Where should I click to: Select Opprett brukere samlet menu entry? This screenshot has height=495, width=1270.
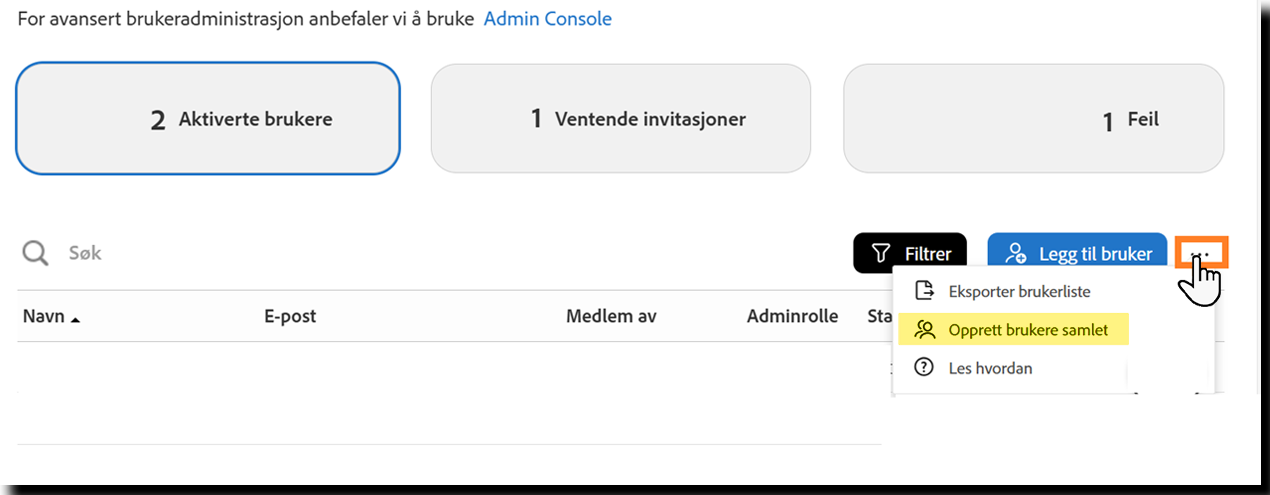click(1027, 330)
